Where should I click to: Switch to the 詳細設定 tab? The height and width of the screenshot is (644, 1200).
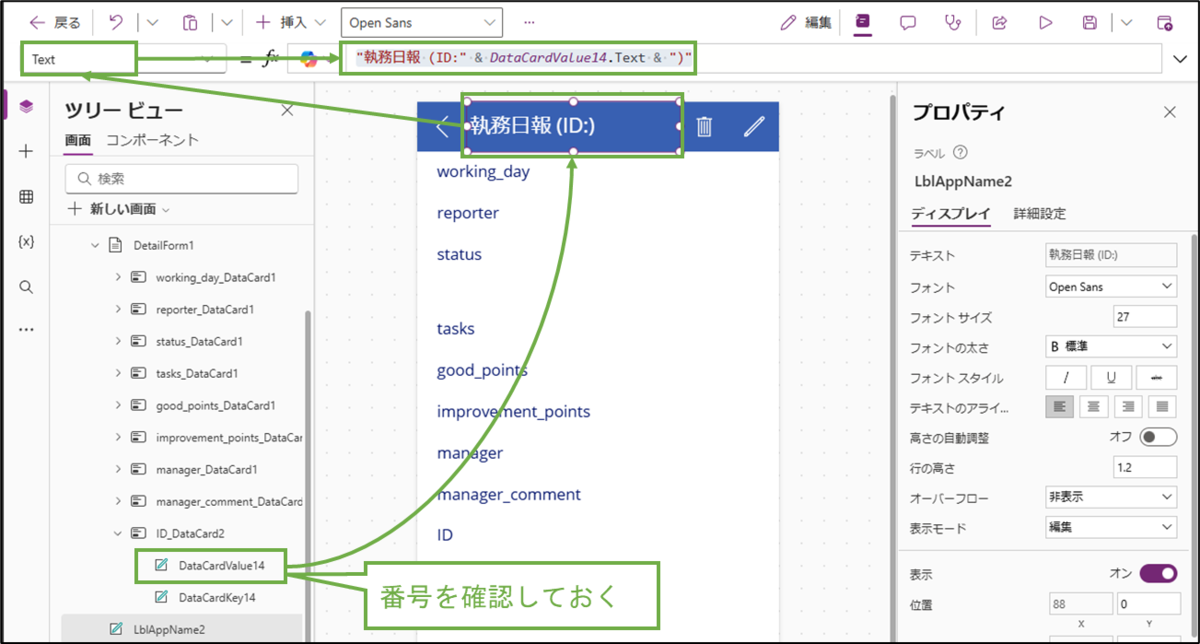(1040, 213)
